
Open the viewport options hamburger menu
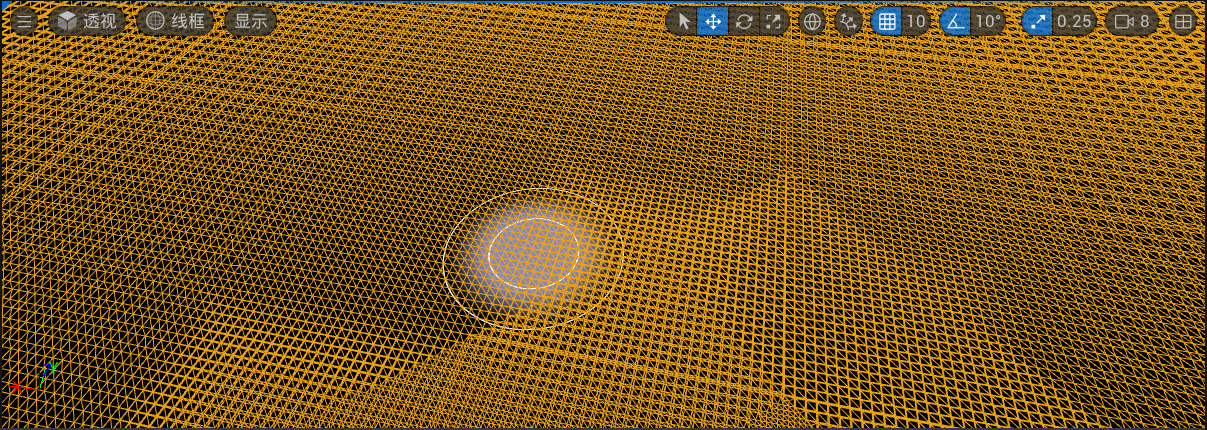point(23,21)
